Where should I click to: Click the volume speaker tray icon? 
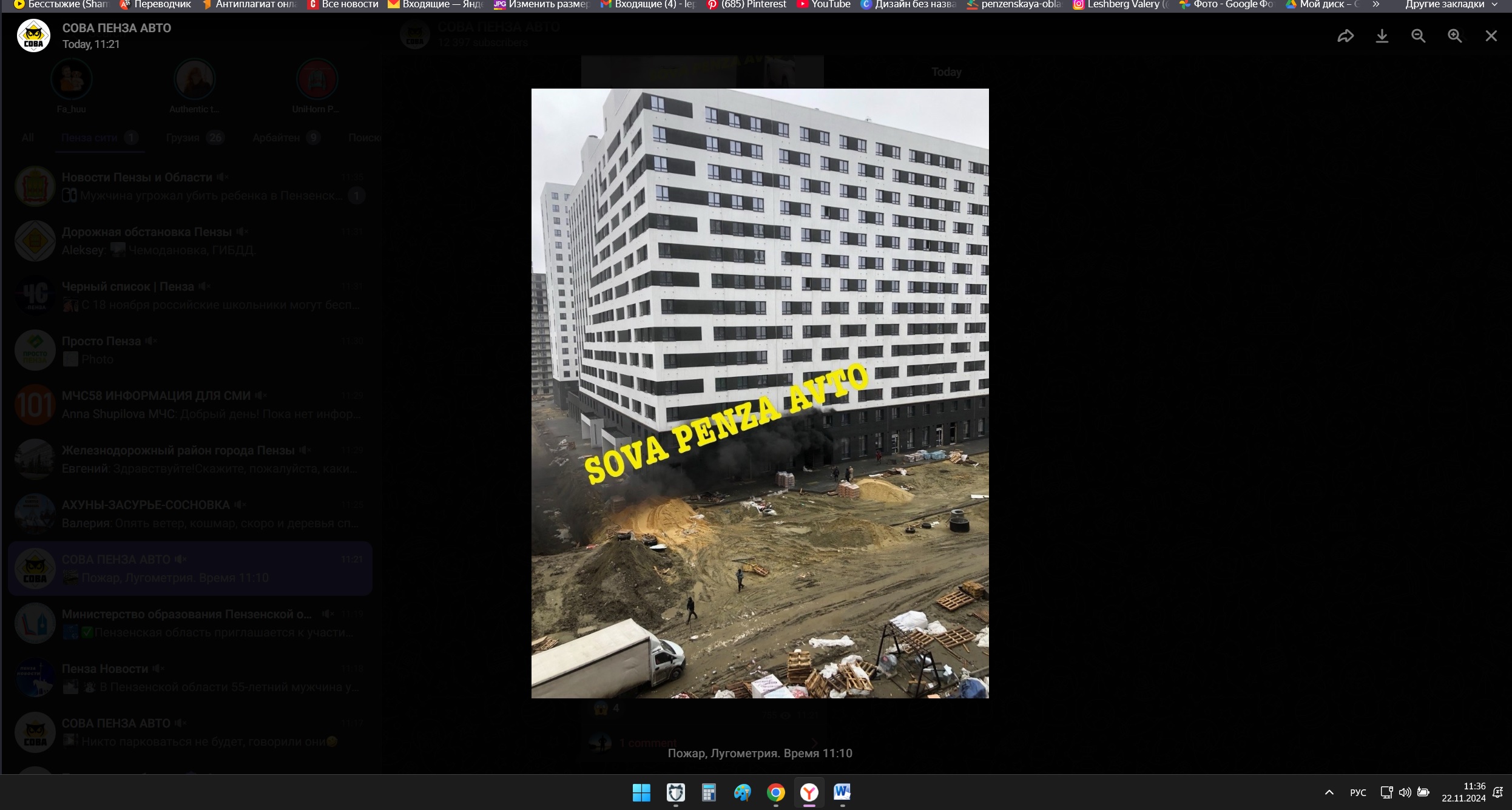[x=1404, y=792]
